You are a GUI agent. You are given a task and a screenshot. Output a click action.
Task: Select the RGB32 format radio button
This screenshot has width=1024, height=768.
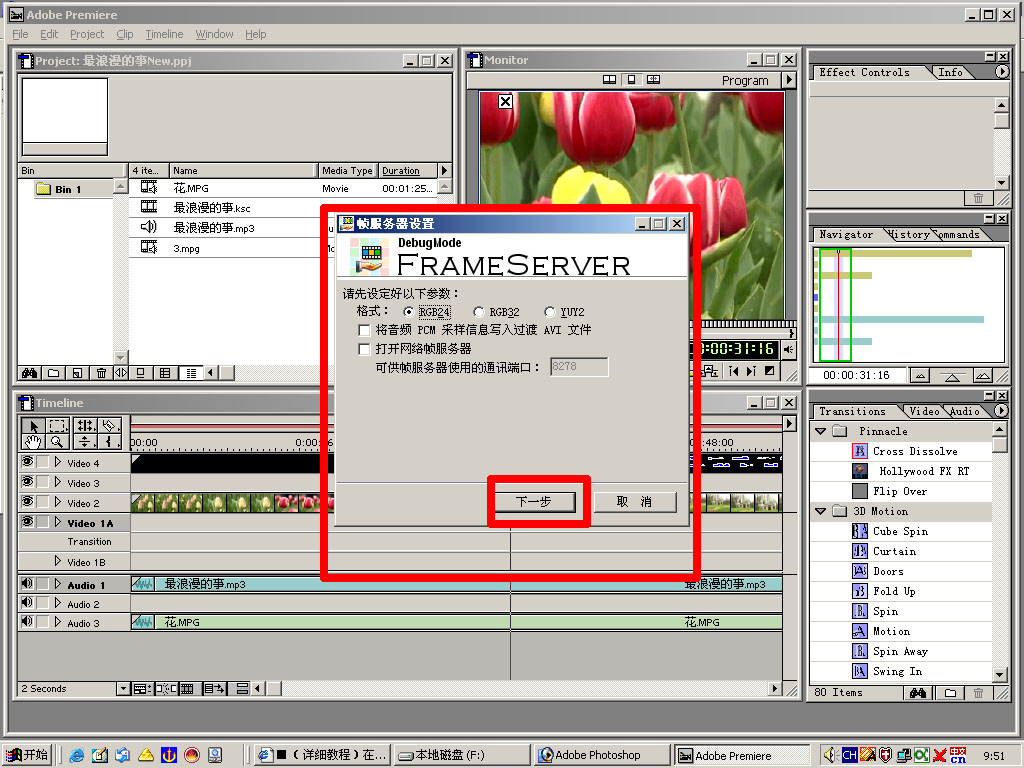coord(479,312)
